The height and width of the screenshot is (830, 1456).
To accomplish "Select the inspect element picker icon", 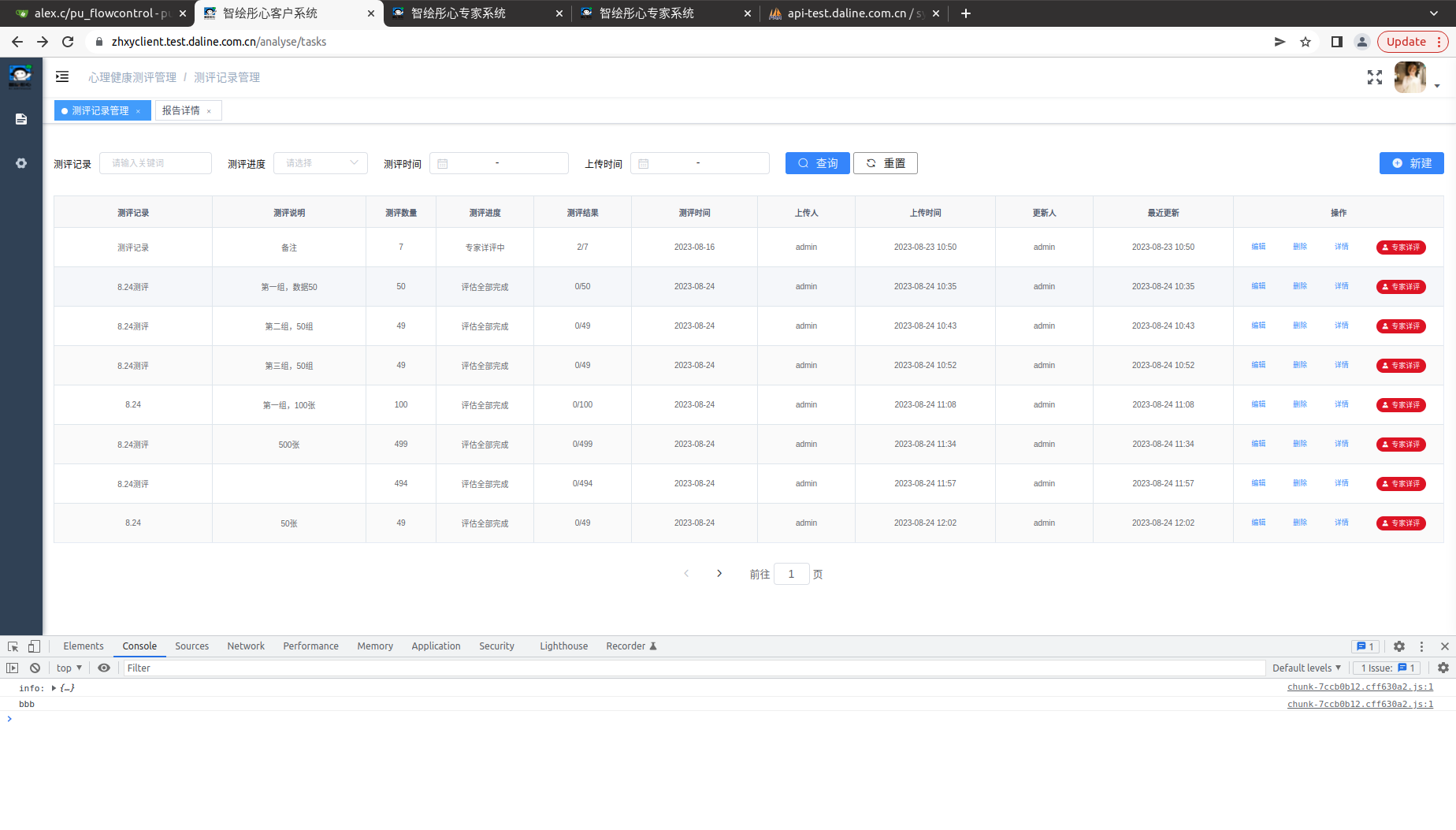I will [13, 646].
